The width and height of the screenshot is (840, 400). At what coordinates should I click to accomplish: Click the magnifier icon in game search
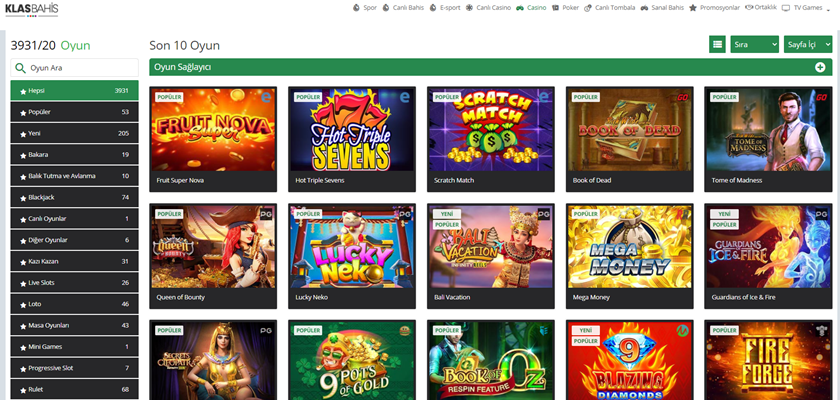[20, 68]
